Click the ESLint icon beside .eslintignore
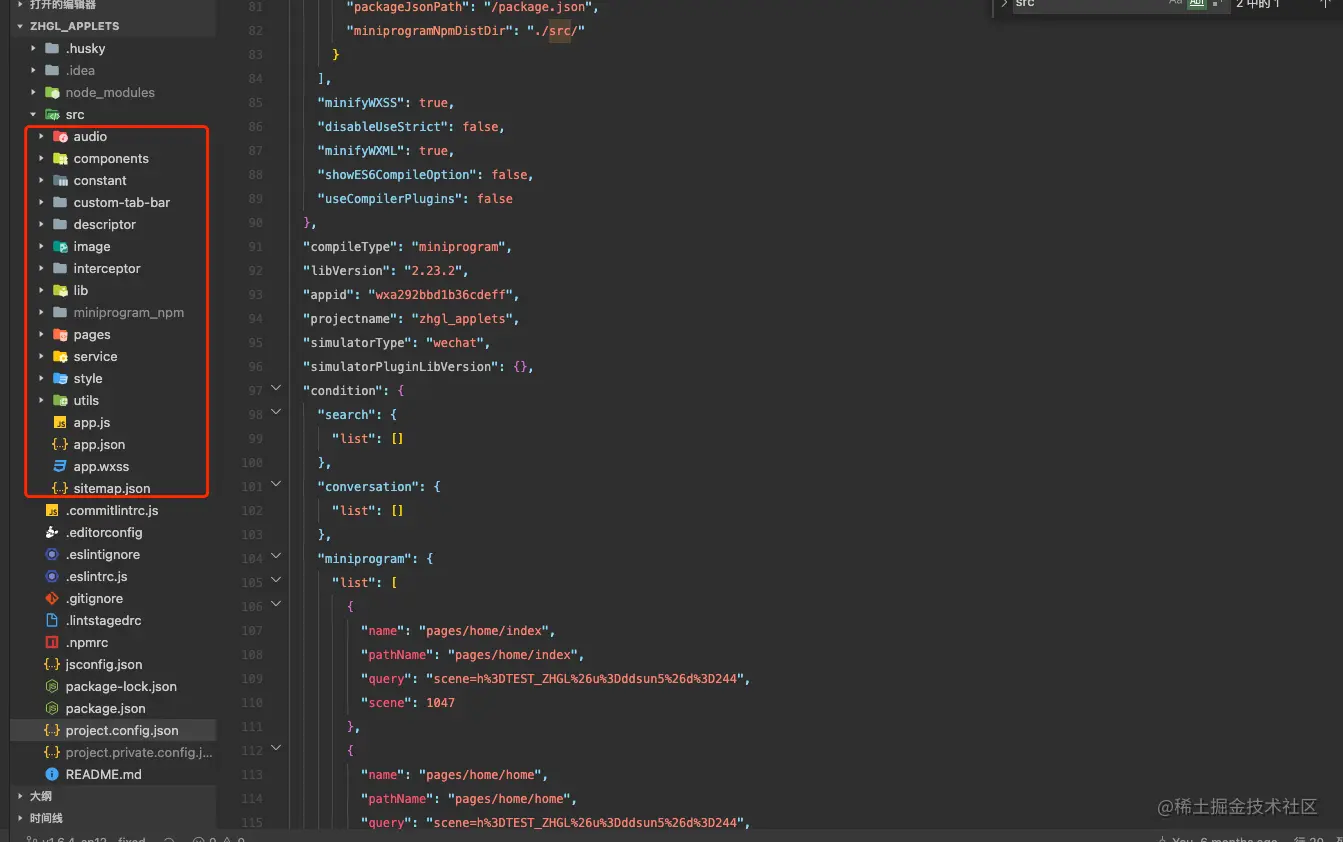 coord(52,555)
